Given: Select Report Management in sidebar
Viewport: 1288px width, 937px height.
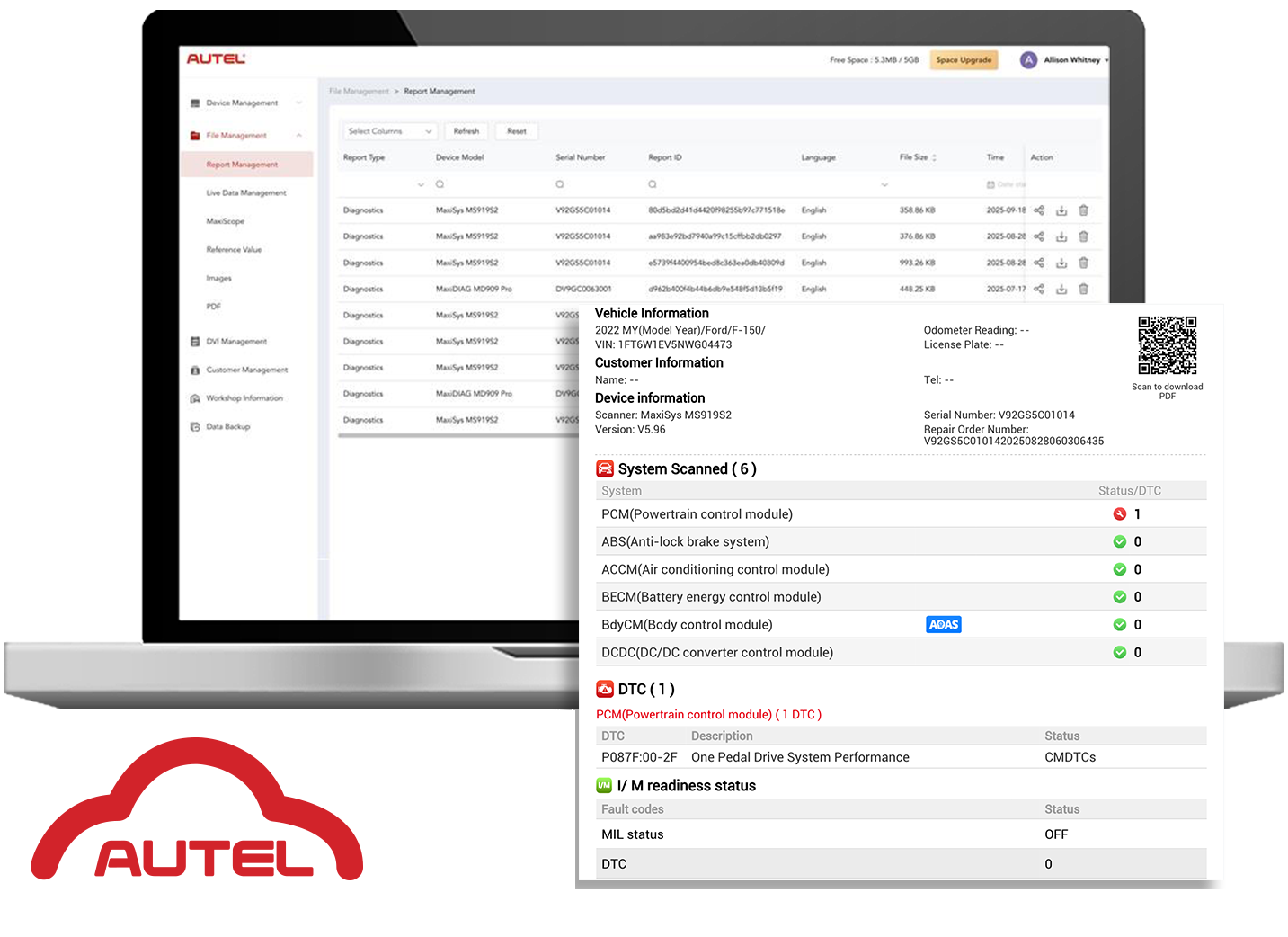Looking at the screenshot, I should pos(247,165).
